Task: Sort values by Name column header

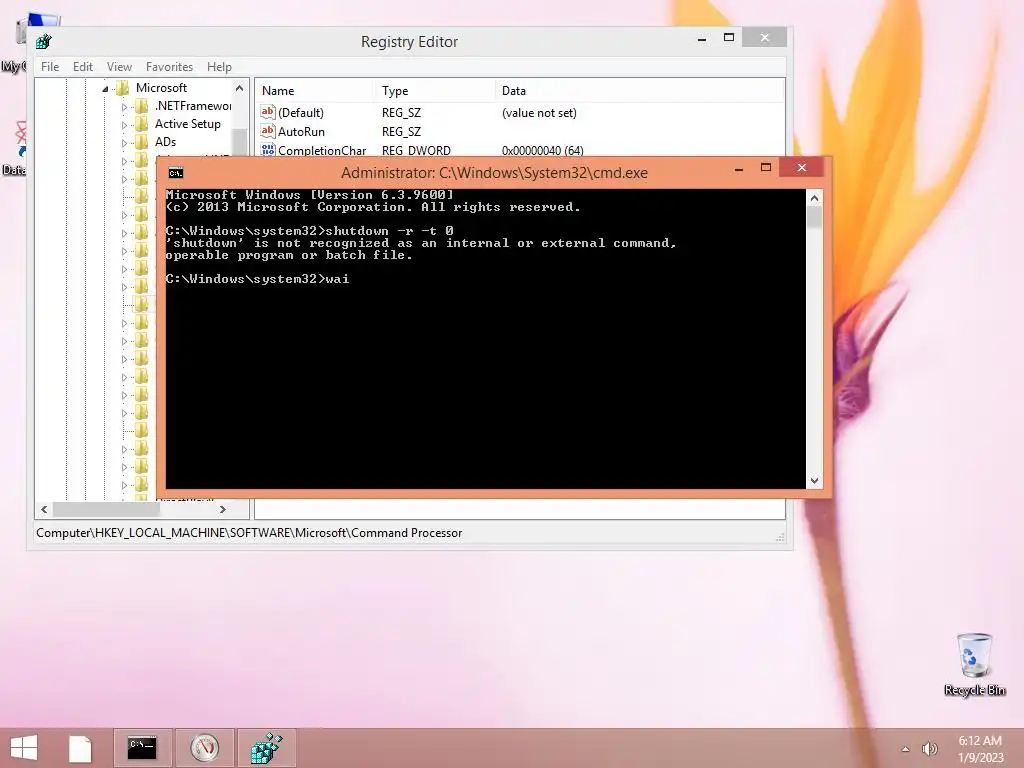Action: (x=315, y=91)
